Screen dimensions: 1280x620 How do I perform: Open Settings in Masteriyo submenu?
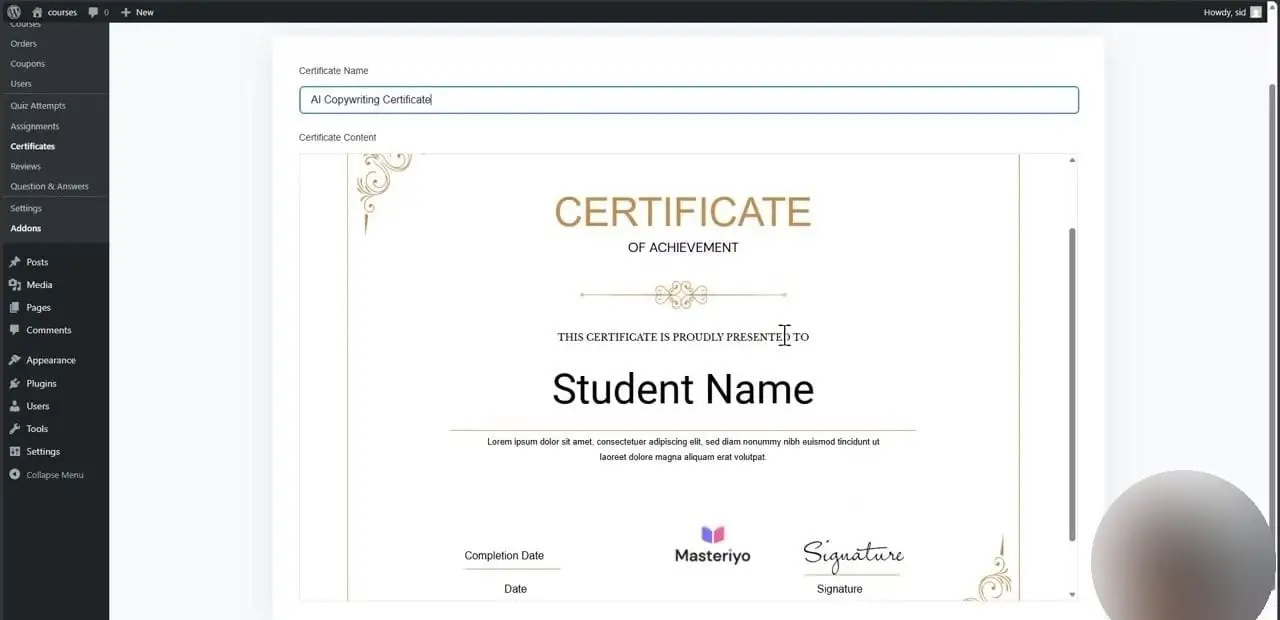coord(26,209)
